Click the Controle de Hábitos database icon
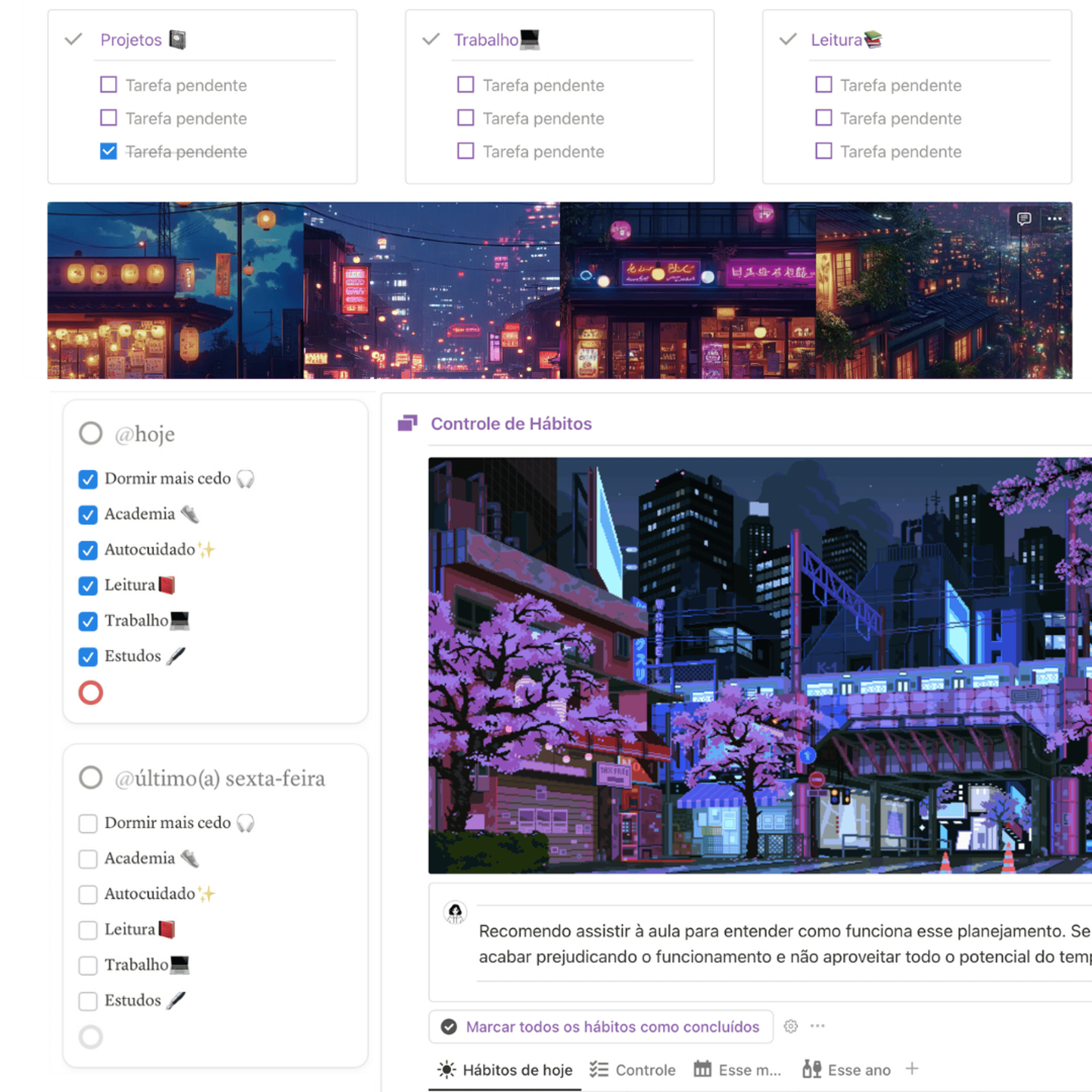1092x1092 pixels. [407, 423]
